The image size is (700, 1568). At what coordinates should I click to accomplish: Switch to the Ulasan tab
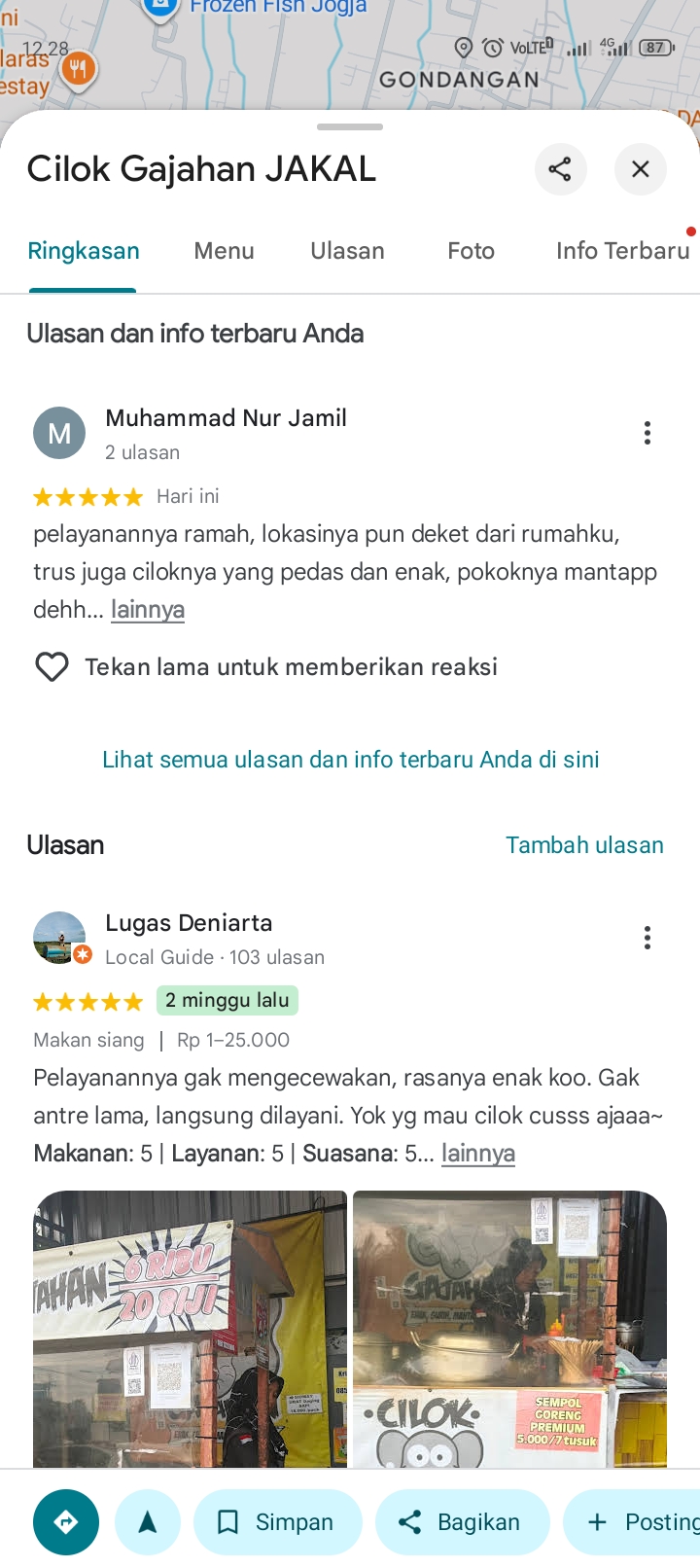click(347, 251)
